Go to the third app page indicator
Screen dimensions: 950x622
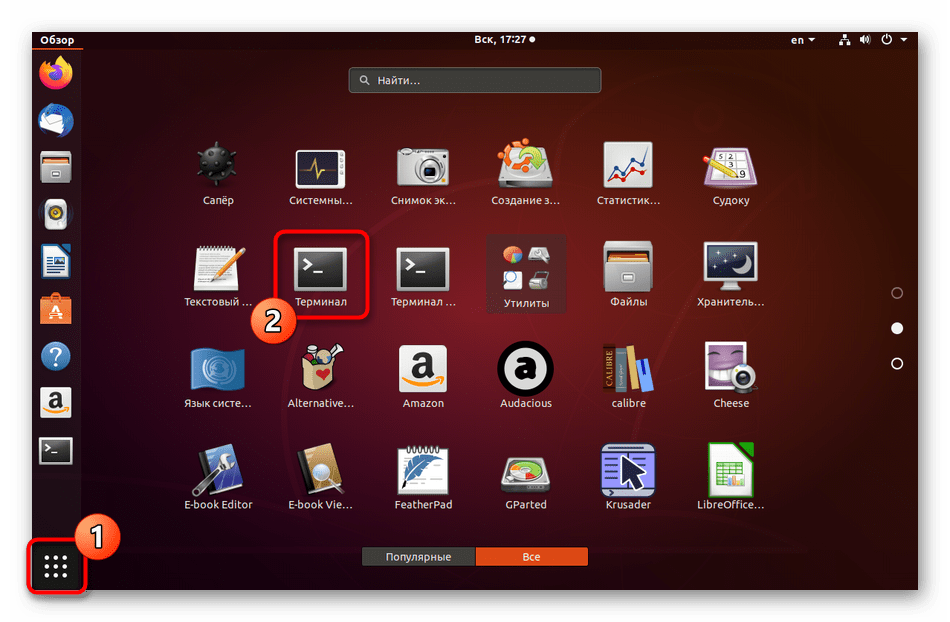pos(897,363)
